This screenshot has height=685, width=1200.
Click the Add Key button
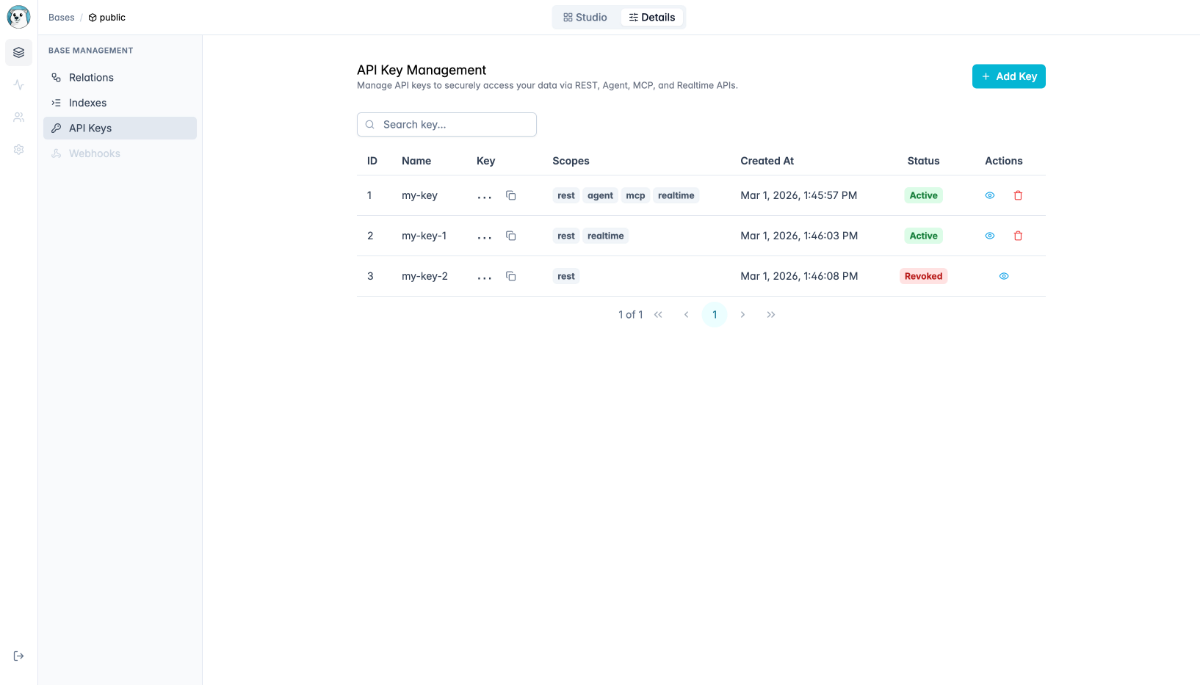pos(1008,76)
